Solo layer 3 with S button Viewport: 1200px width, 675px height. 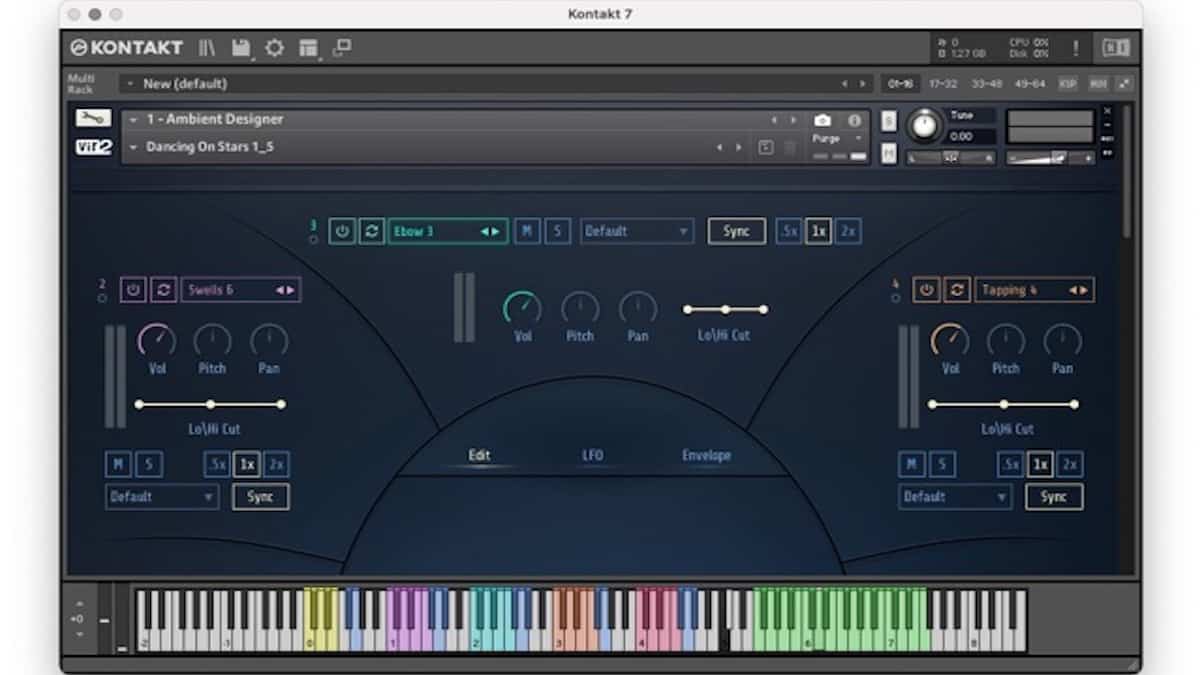[557, 231]
